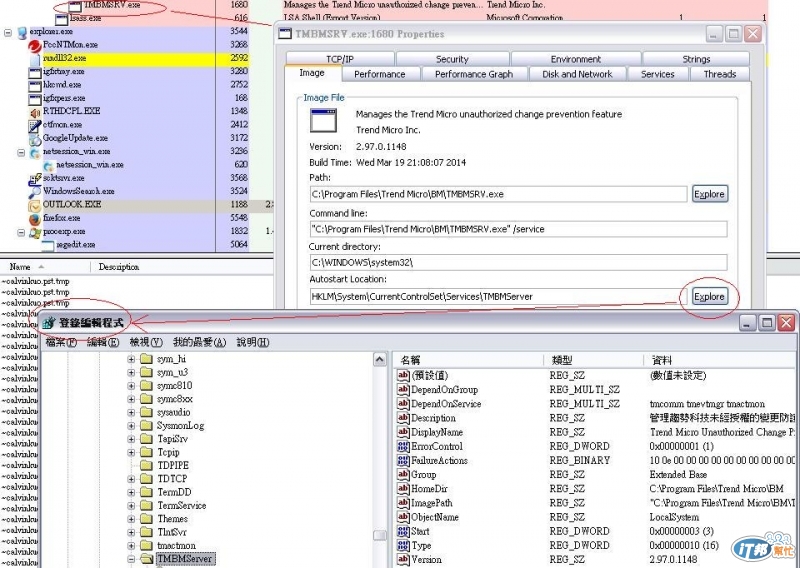Open the 說明(H) menu in Registry Editor

tap(253, 342)
